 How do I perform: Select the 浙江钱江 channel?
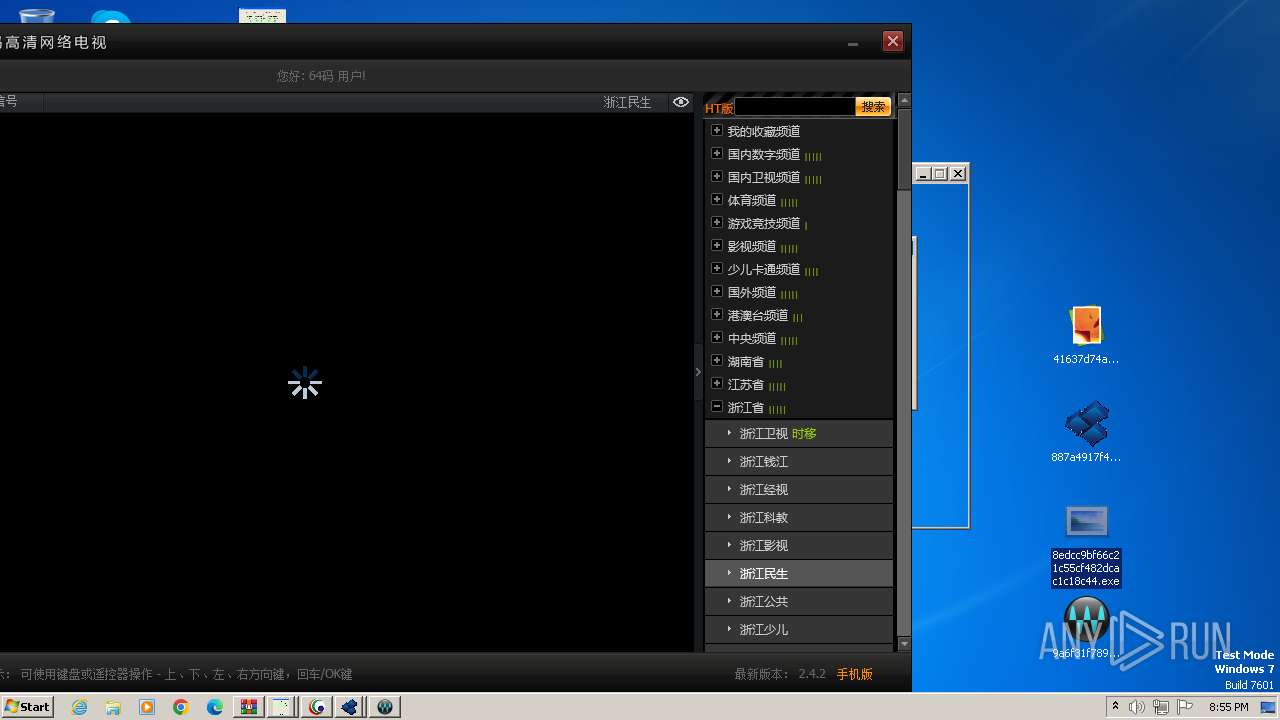pyautogui.click(x=798, y=461)
